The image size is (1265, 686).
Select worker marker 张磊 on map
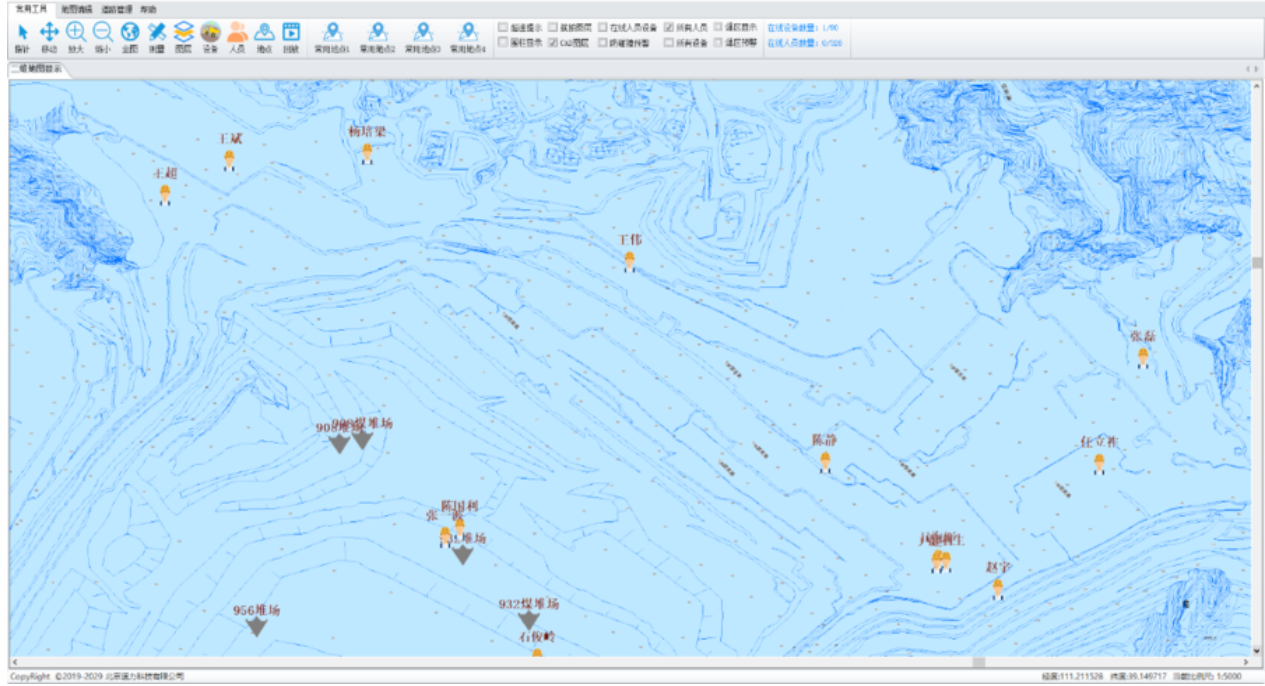(x=1142, y=357)
